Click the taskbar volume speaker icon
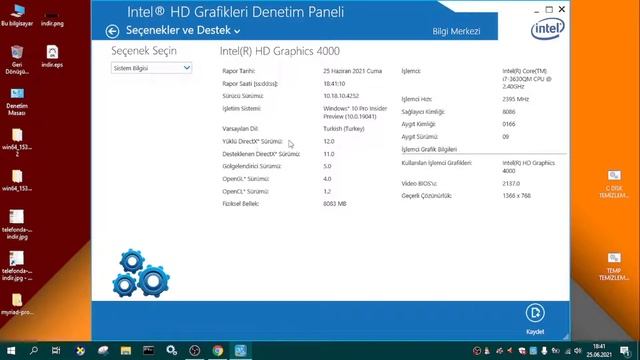This screenshot has height=360, width=640. point(578,351)
